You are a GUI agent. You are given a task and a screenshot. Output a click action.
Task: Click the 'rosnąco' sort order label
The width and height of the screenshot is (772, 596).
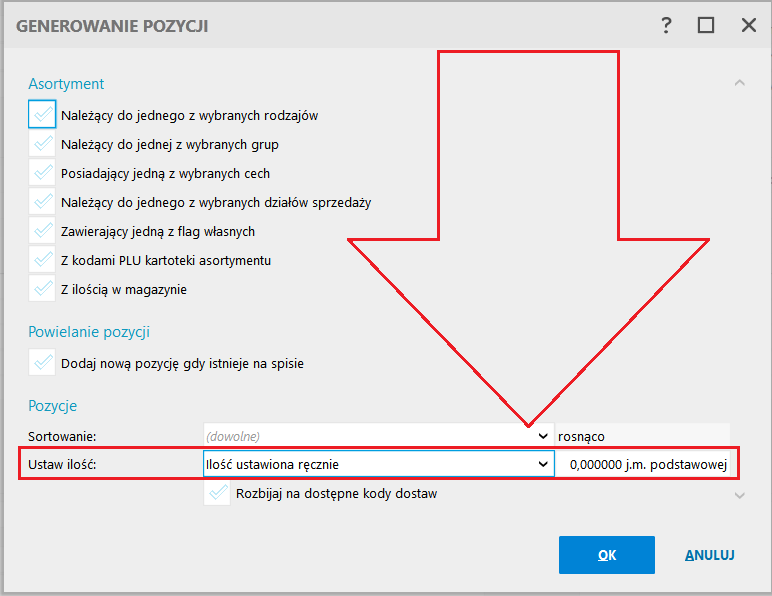581,436
